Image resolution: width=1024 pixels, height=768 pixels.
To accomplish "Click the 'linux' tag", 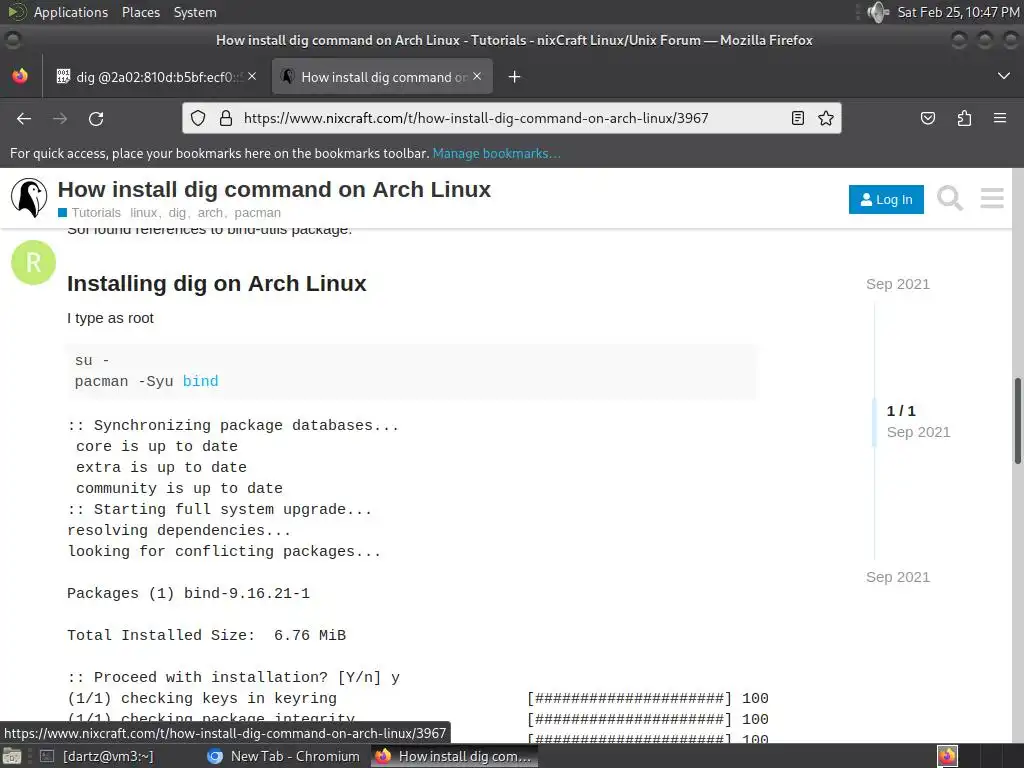I will click(144, 213).
